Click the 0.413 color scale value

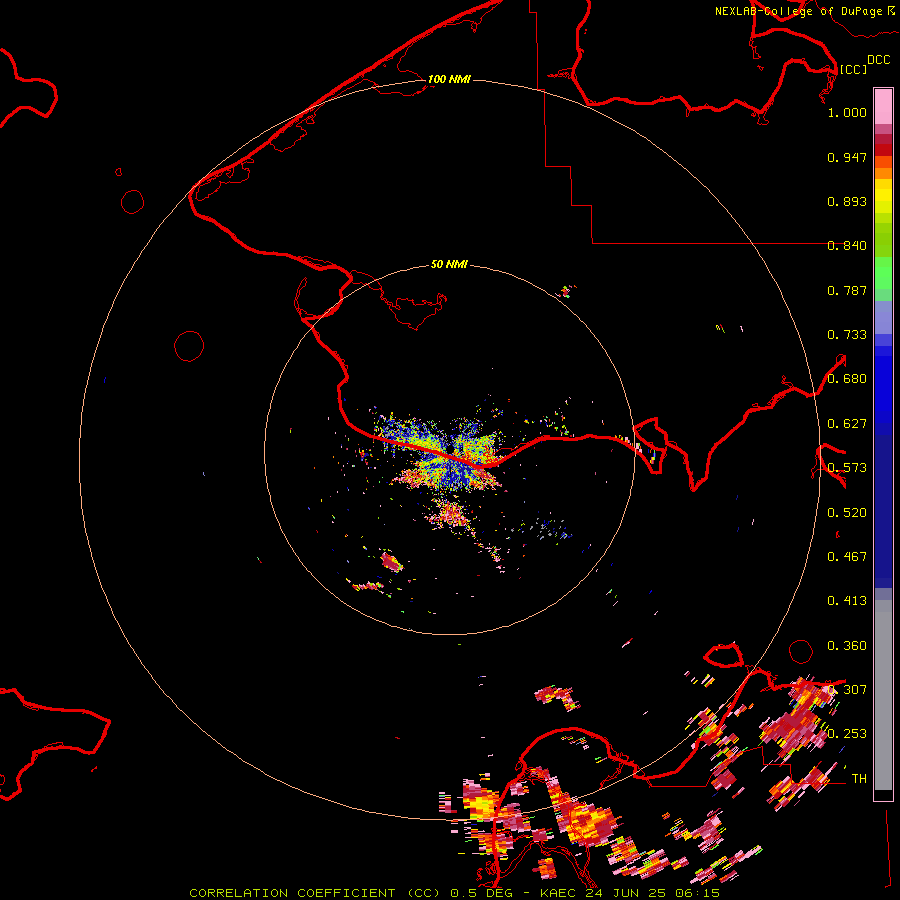(847, 601)
